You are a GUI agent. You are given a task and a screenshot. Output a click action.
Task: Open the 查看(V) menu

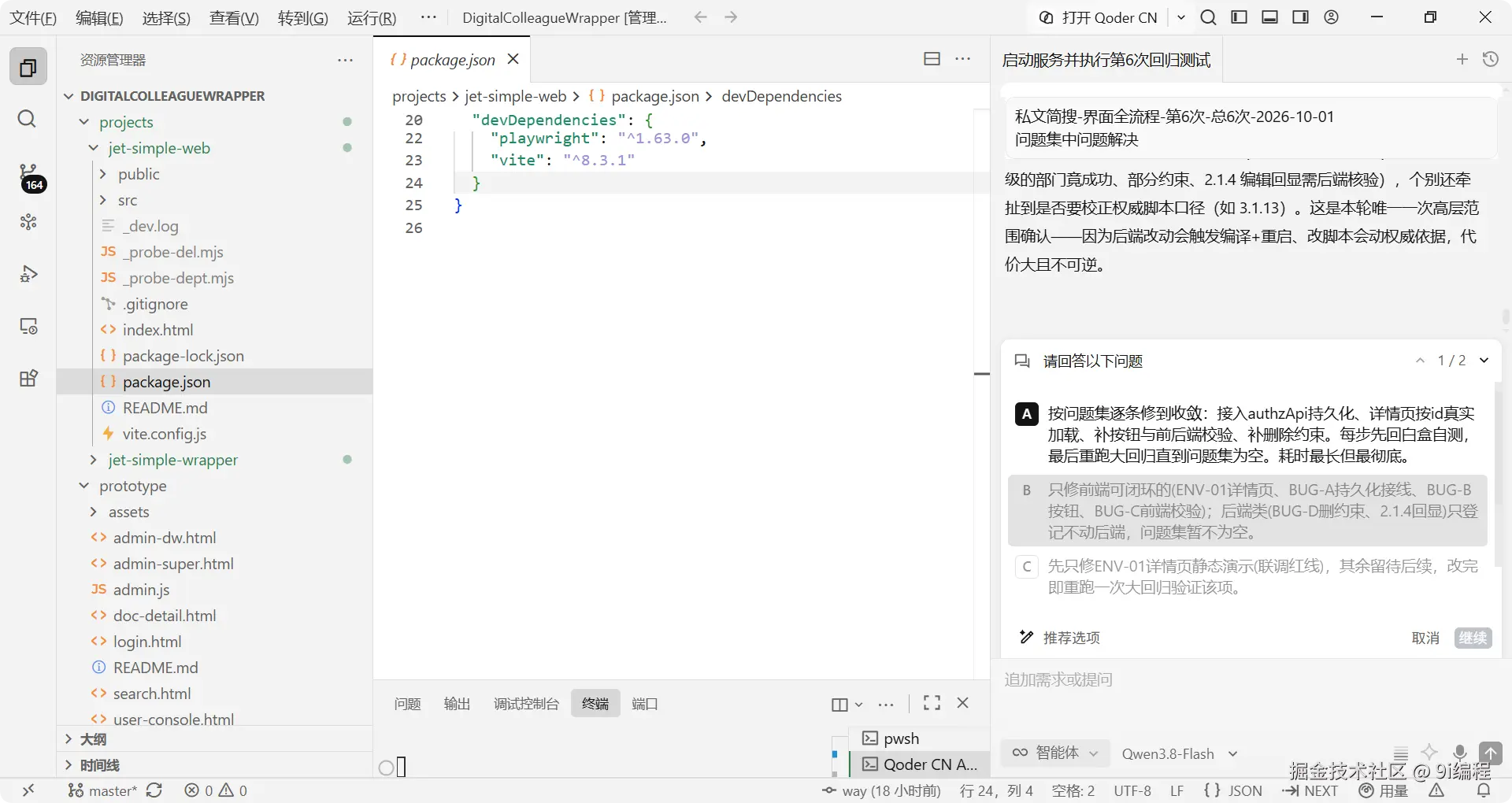[234, 17]
